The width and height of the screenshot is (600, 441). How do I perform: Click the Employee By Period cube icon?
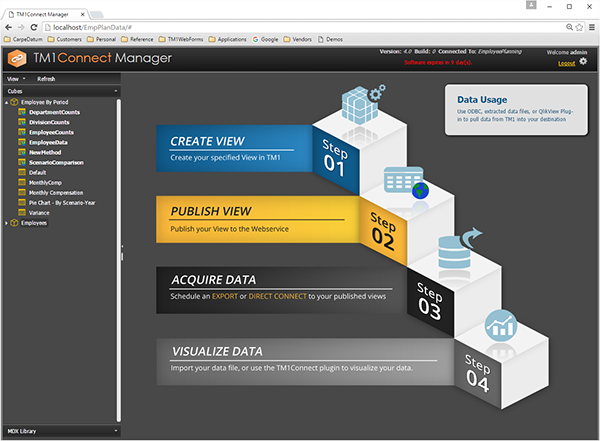pyautogui.click(x=14, y=102)
